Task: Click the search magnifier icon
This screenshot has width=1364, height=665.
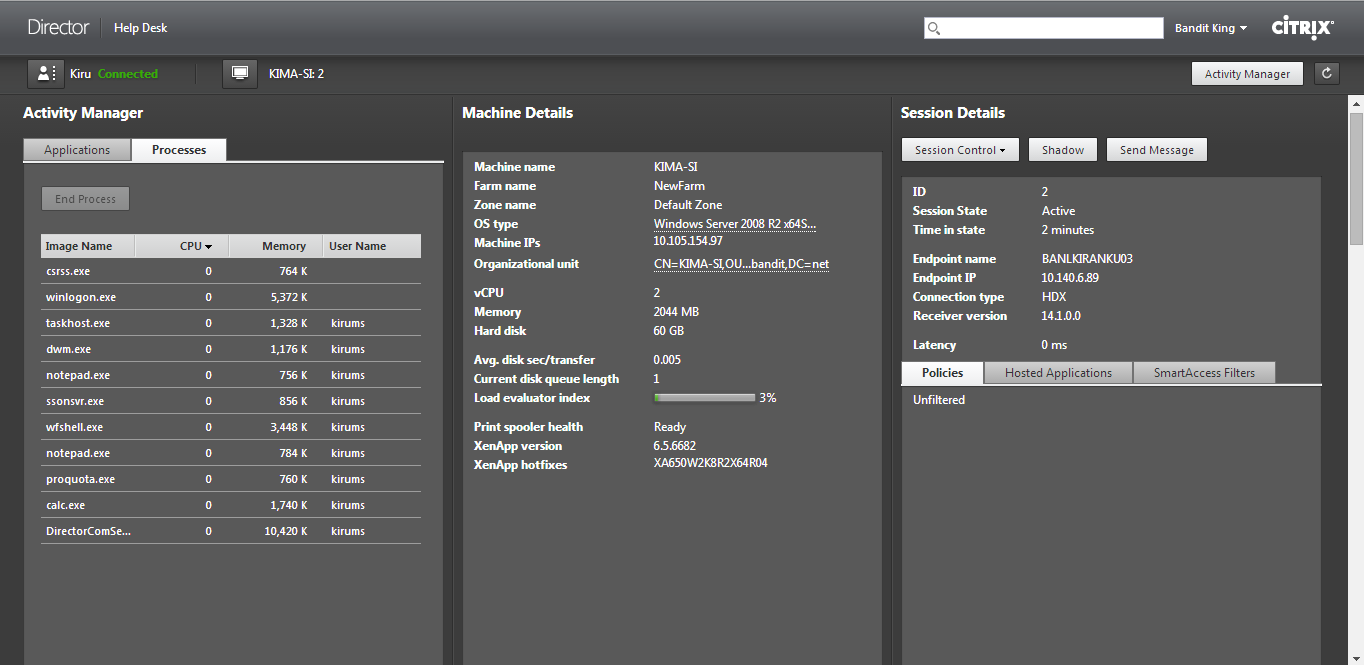Action: tap(934, 28)
